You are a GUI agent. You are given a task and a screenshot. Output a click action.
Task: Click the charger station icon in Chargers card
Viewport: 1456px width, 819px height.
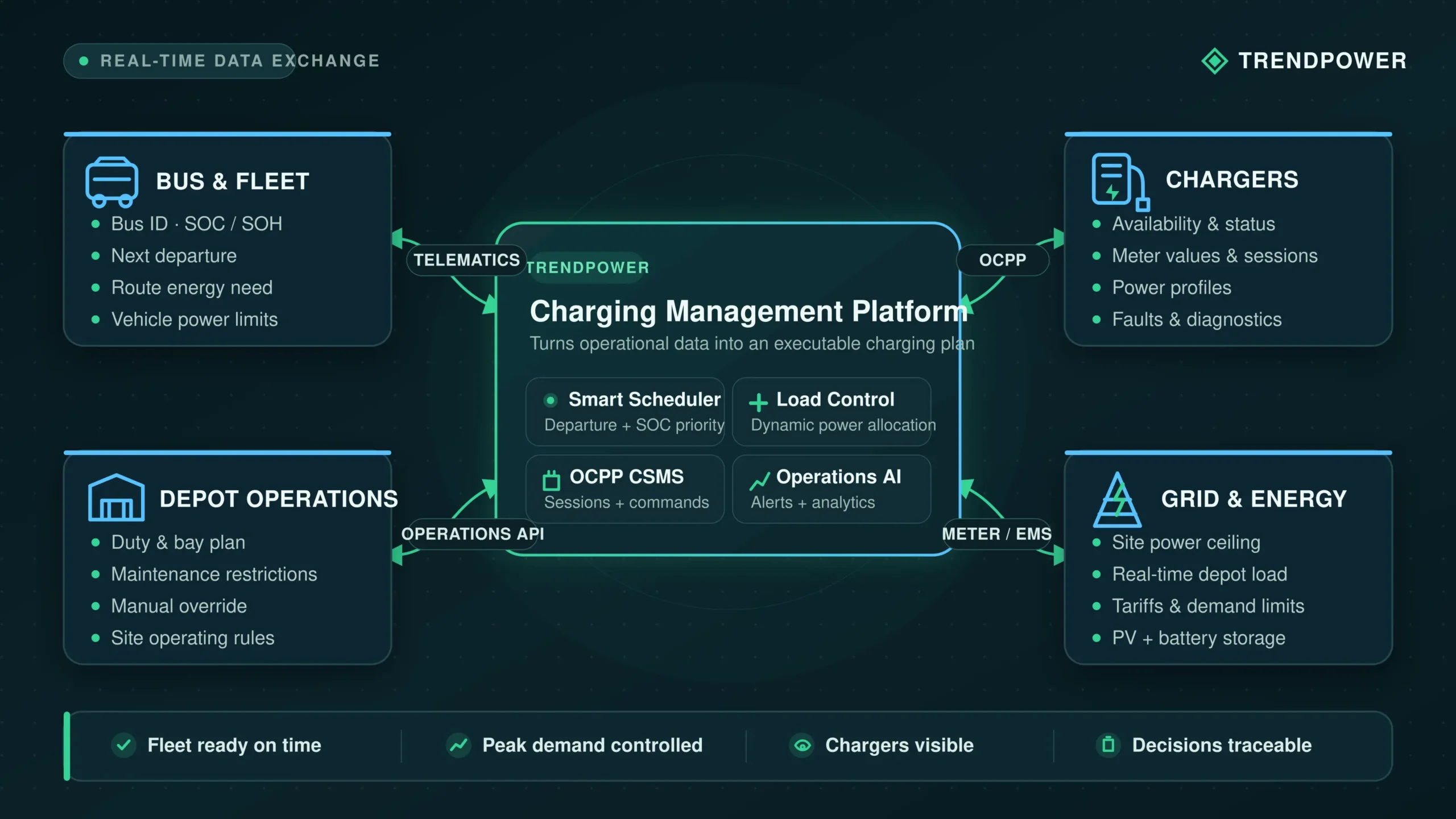click(x=1120, y=182)
